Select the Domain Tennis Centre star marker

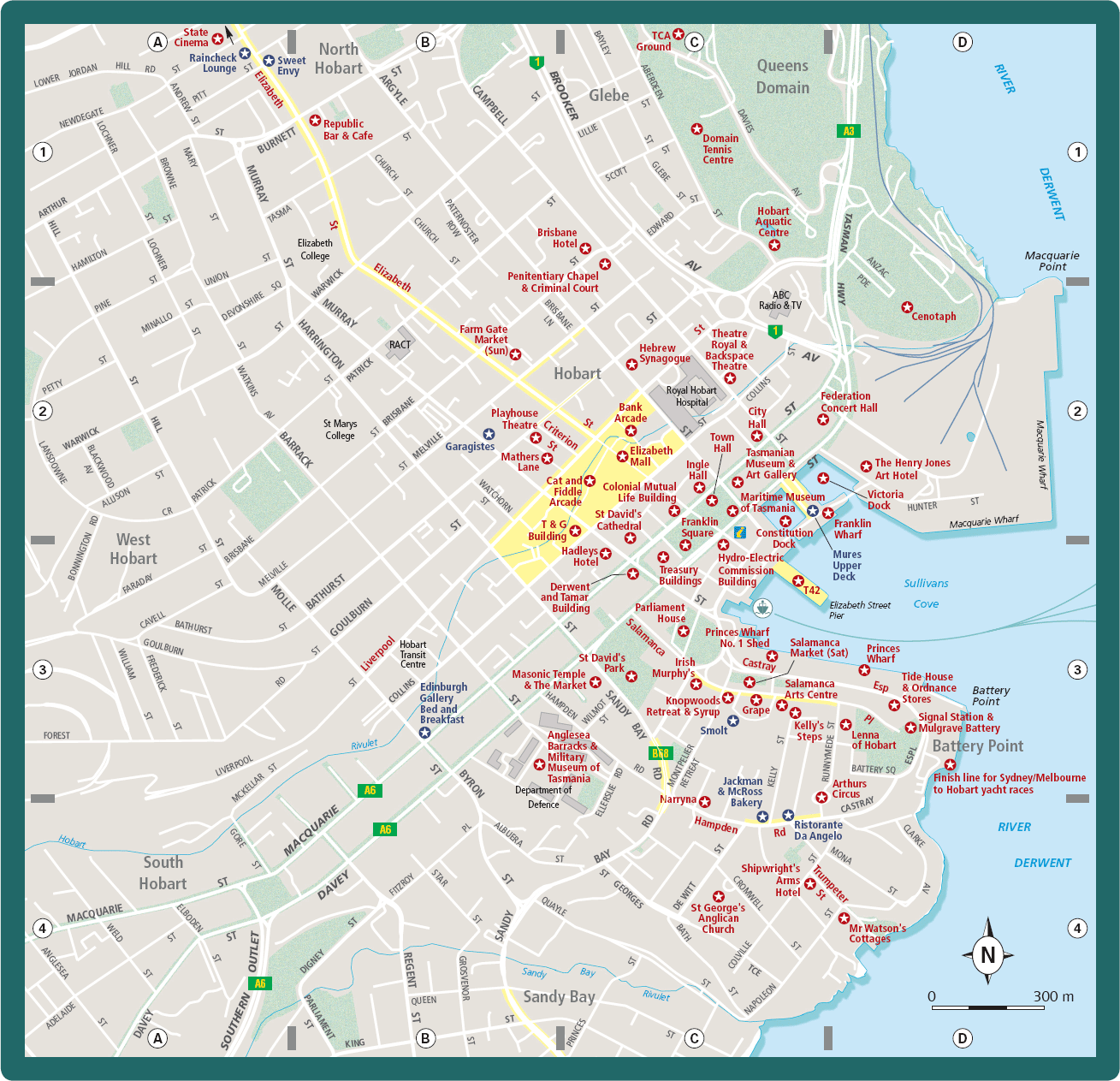click(696, 129)
